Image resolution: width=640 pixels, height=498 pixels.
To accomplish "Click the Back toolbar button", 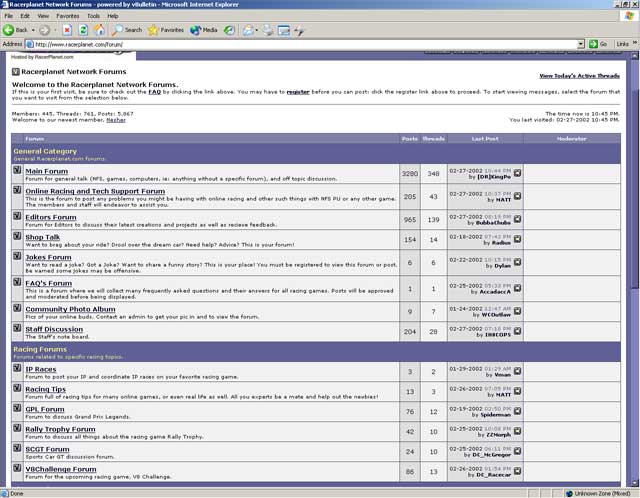I will tap(16, 30).
